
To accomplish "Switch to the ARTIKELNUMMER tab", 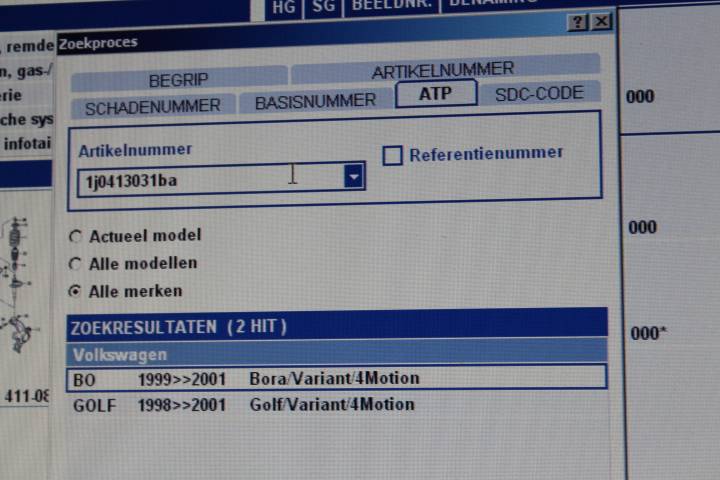I will (x=444, y=70).
